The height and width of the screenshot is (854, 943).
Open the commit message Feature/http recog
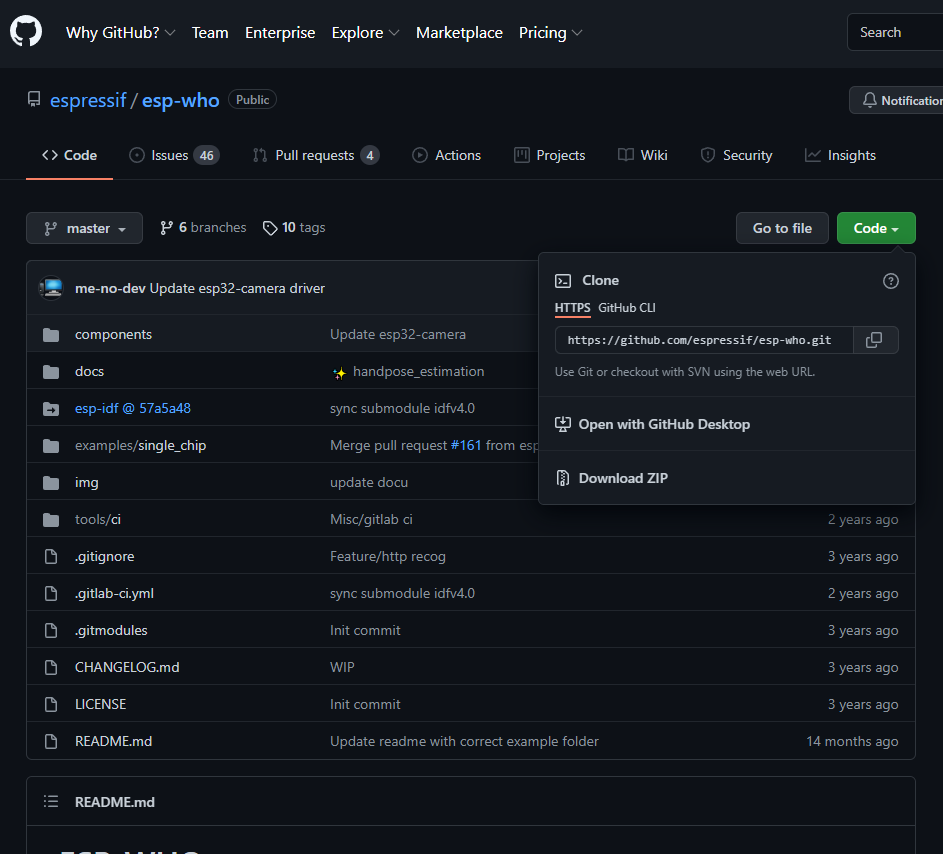(387, 556)
